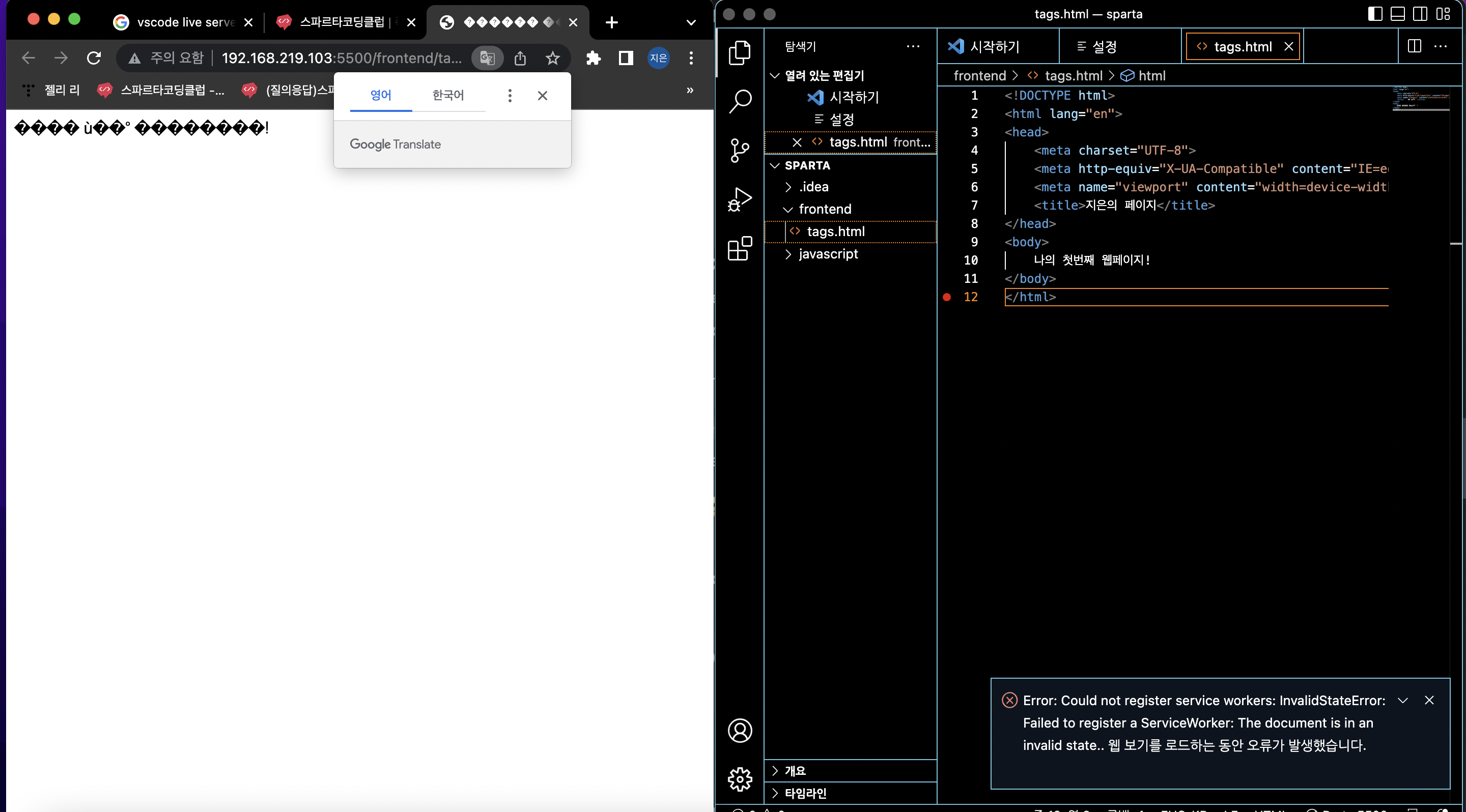Viewport: 1466px width, 812px height.
Task: Select 설정 in open editors list
Action: pyautogui.click(x=850, y=120)
